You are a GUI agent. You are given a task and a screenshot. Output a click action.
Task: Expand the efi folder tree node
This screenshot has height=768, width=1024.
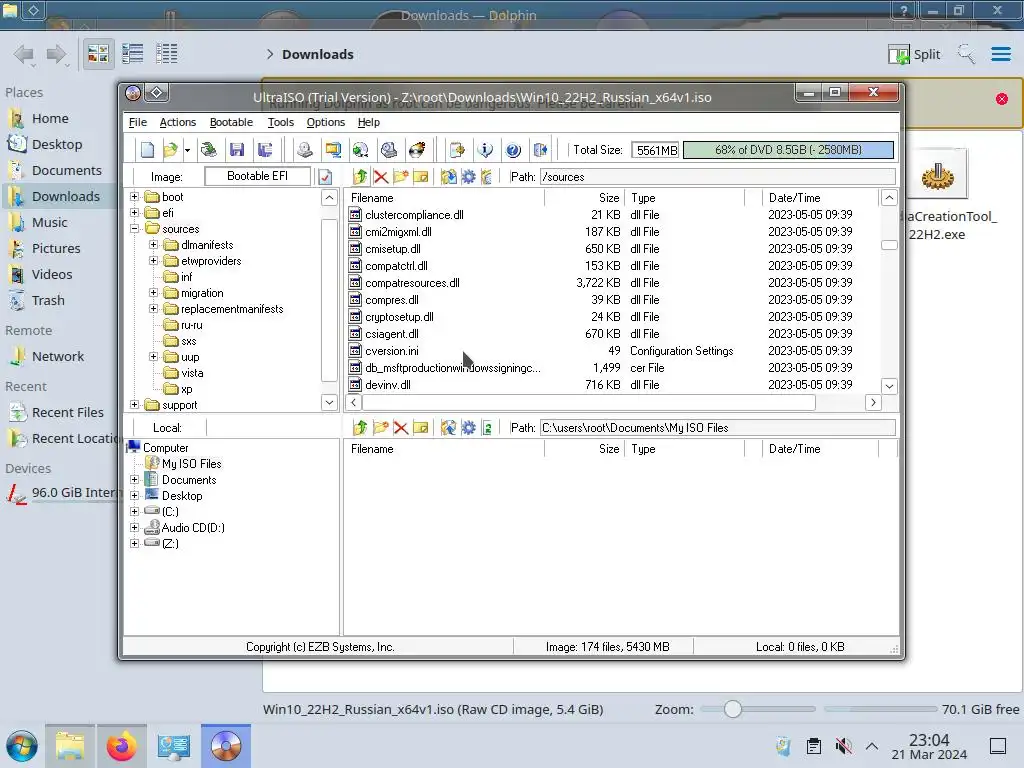(x=135, y=213)
